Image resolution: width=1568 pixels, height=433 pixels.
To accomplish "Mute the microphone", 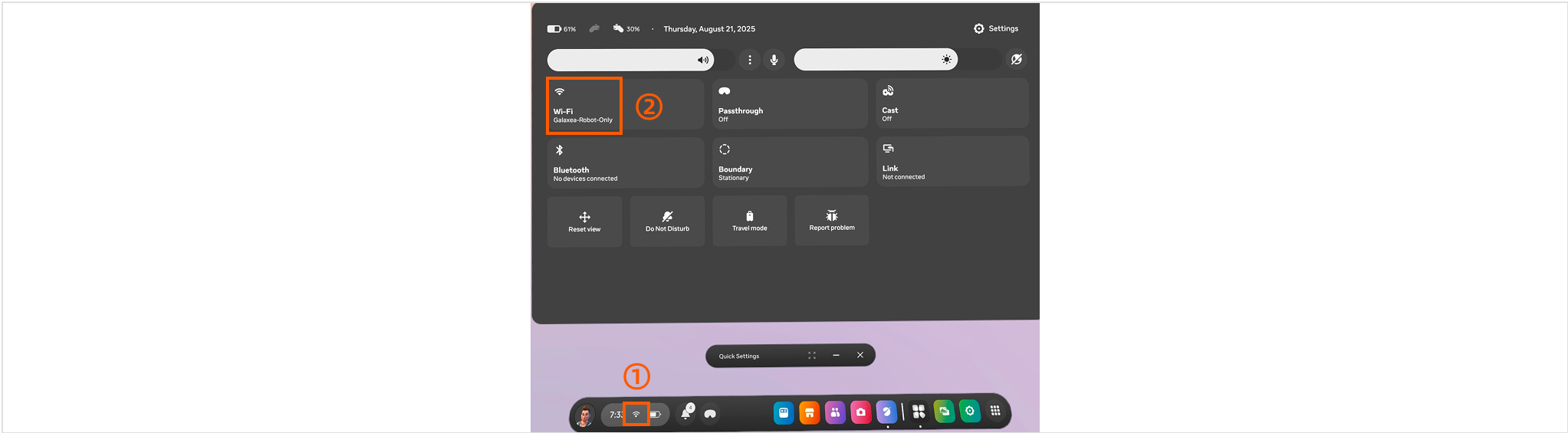I will pyautogui.click(x=774, y=60).
